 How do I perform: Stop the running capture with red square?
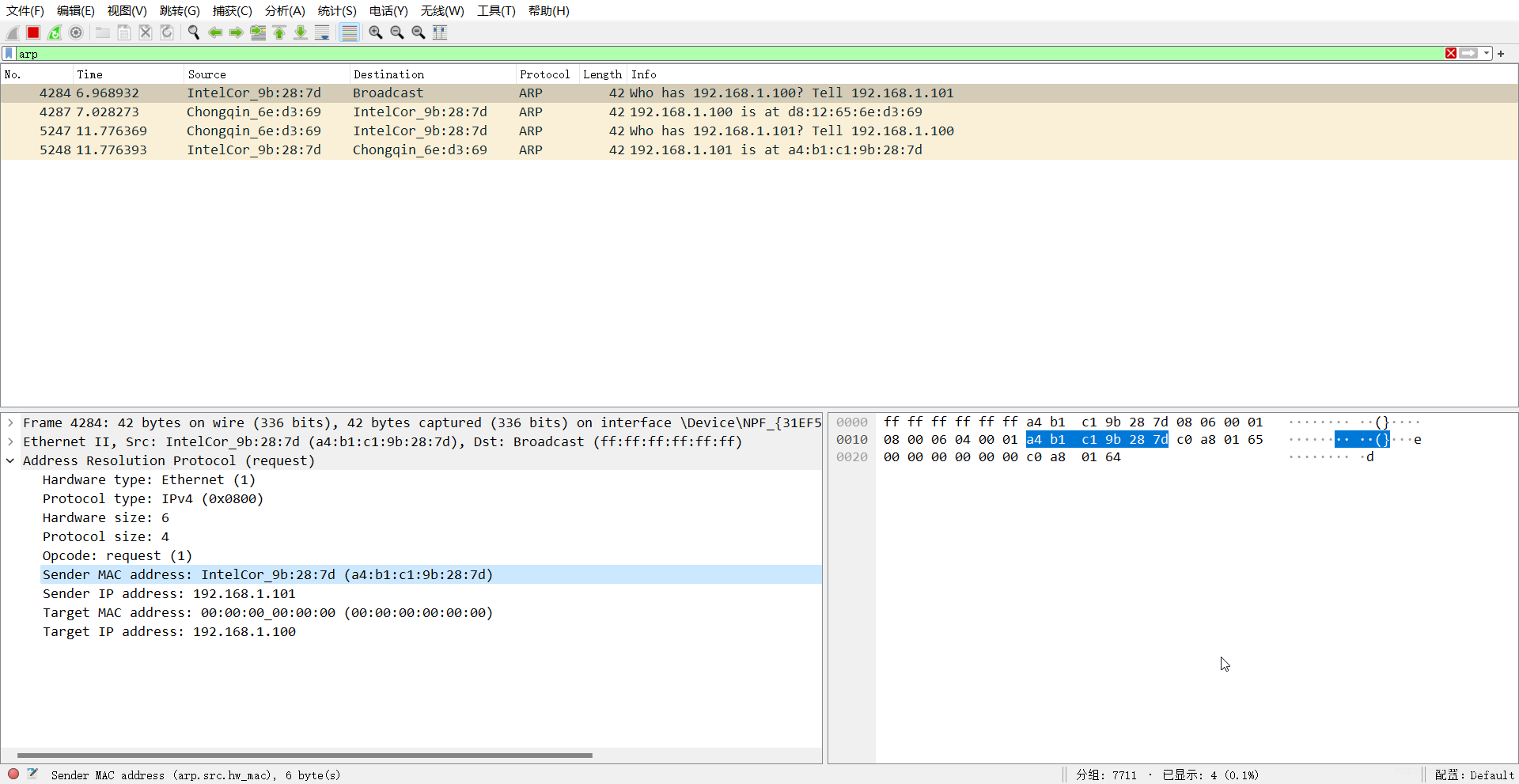click(33, 32)
